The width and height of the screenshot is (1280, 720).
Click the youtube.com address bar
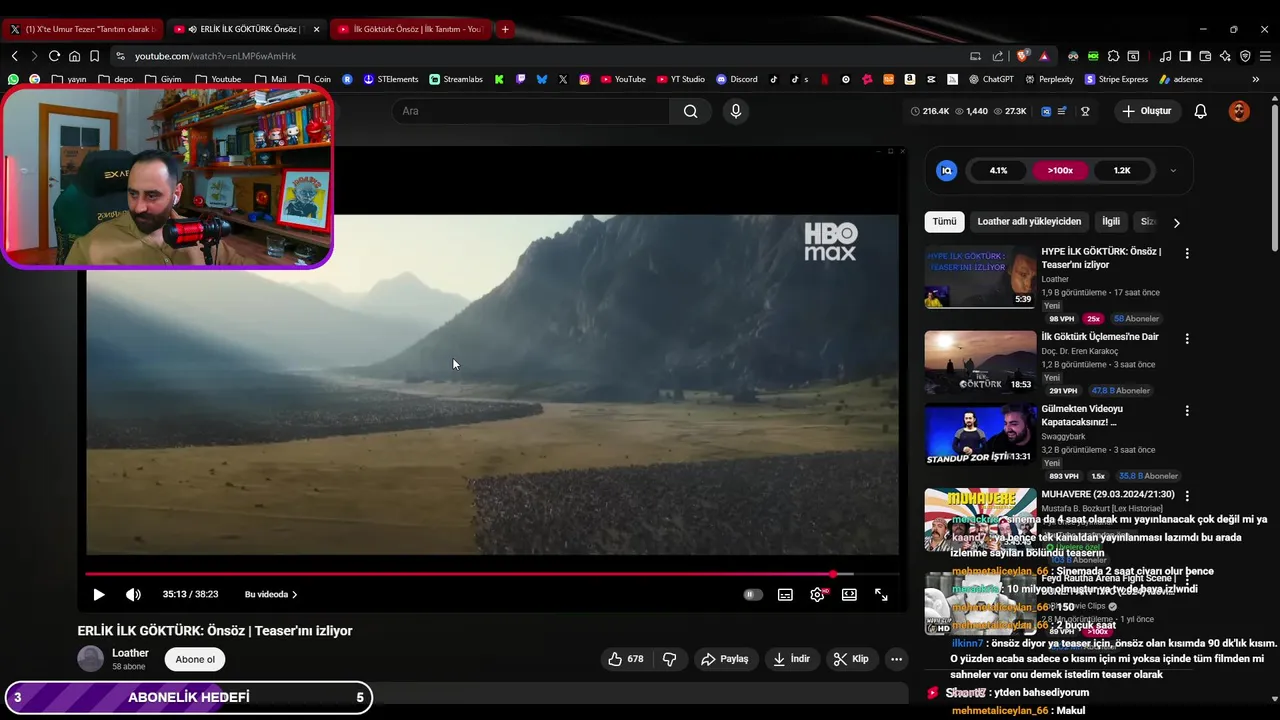540,56
